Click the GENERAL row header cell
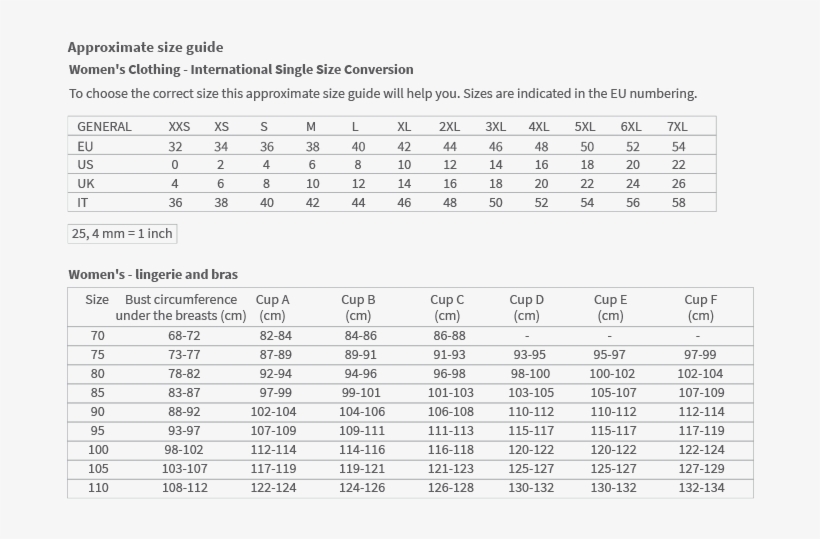Viewport: 820px width, 539px height. (104, 126)
